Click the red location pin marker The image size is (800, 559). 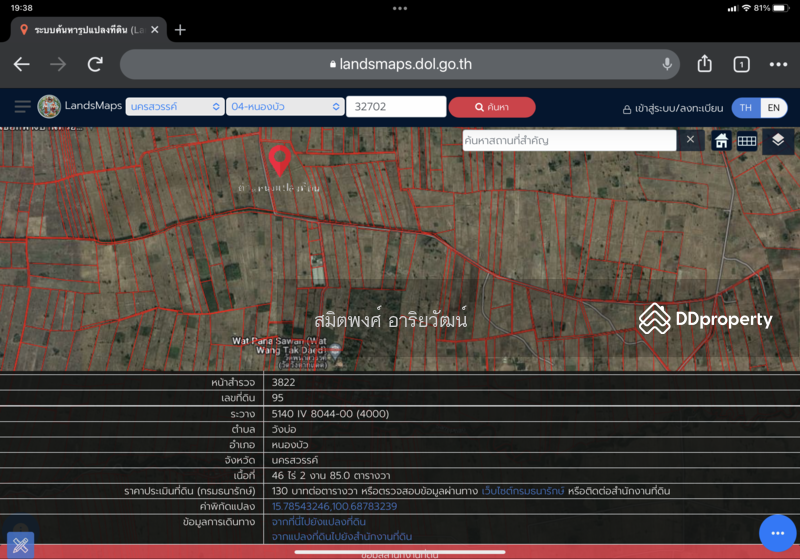[x=280, y=160]
